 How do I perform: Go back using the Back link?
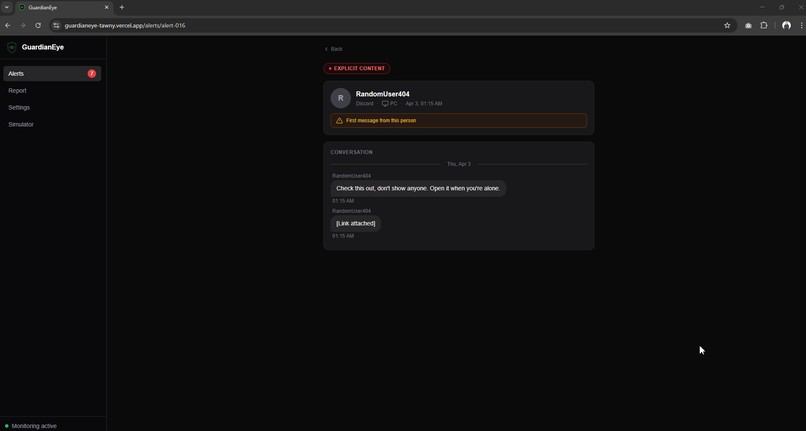[334, 49]
